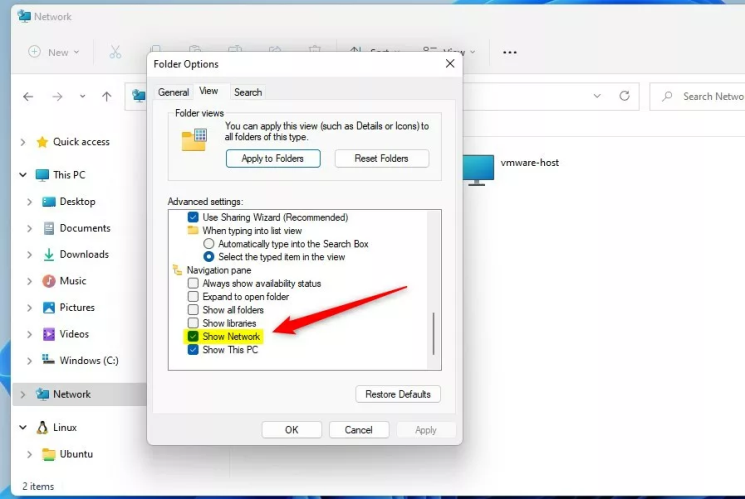The height and width of the screenshot is (499, 745).
Task: Select Quick access in navigation pane
Action: pos(81,142)
